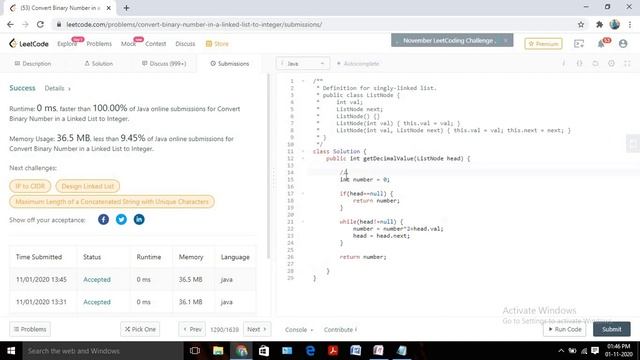This screenshot has width=640, height=360.
Task: Open Contest in the navigation bar
Action: [x=156, y=44]
